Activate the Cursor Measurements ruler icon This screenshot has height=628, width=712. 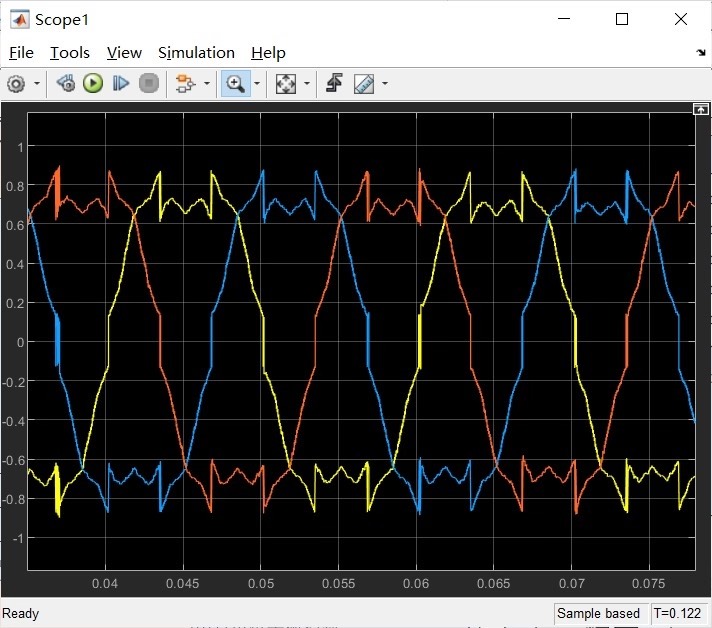(364, 84)
